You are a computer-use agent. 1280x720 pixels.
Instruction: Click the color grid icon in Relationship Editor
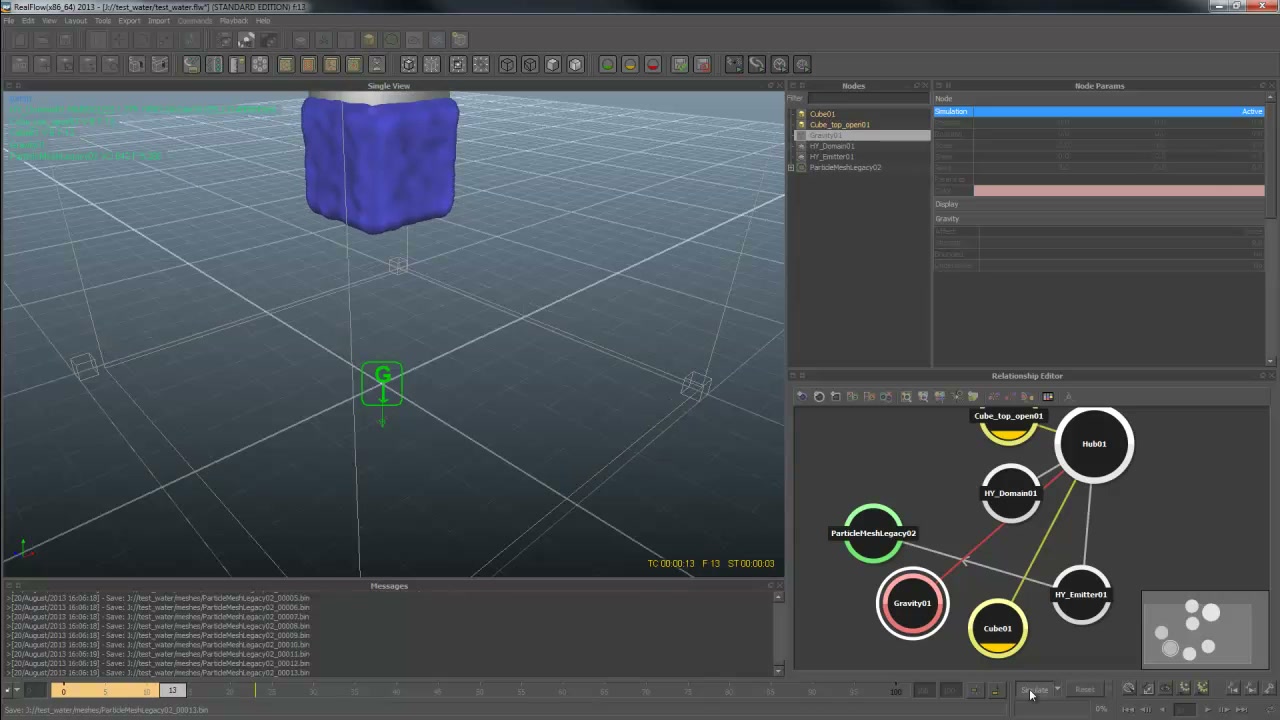pyautogui.click(x=1047, y=397)
